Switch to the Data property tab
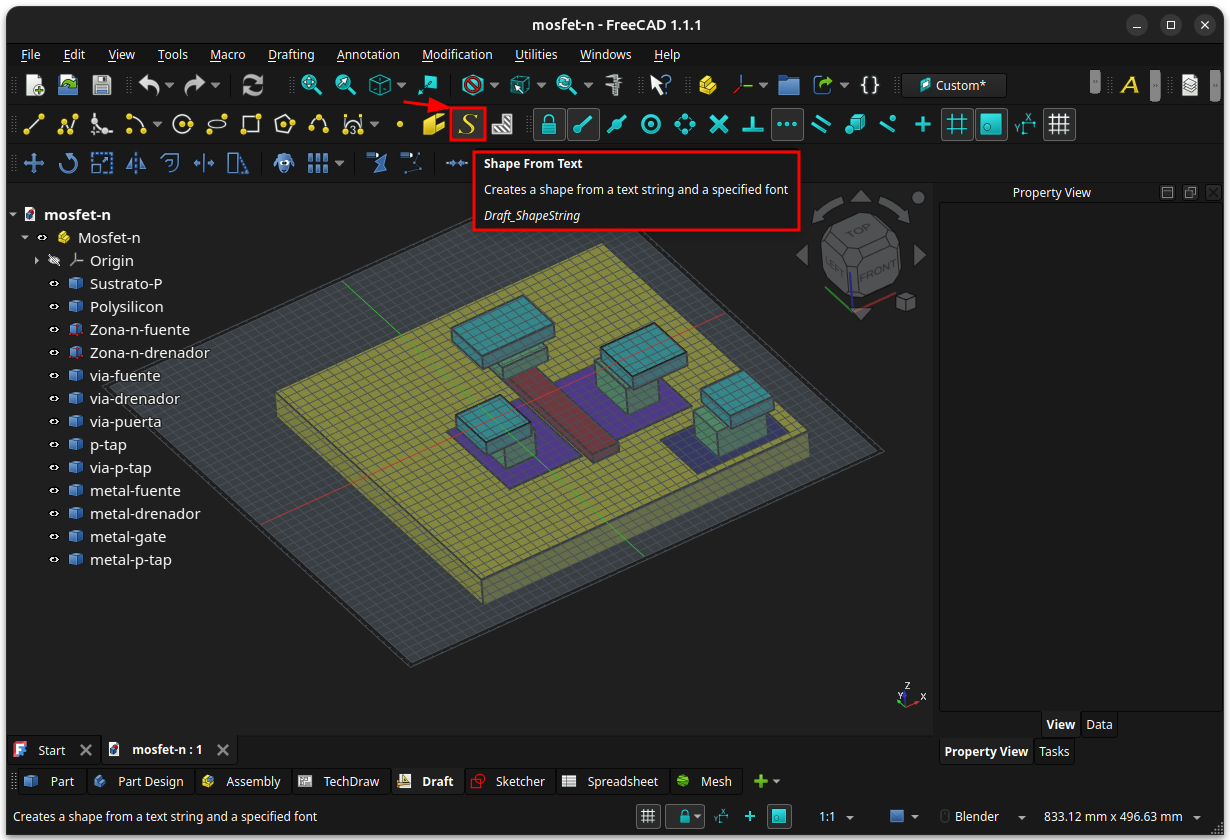 [x=1099, y=725]
